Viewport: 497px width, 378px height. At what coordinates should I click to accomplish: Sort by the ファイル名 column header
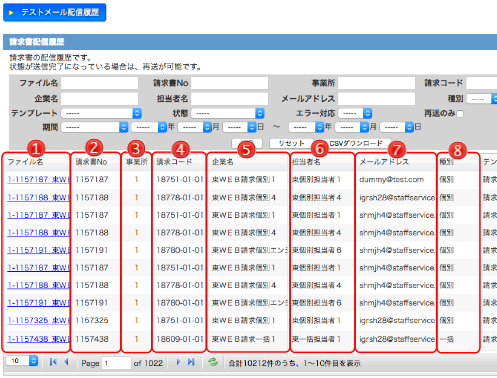25,162
